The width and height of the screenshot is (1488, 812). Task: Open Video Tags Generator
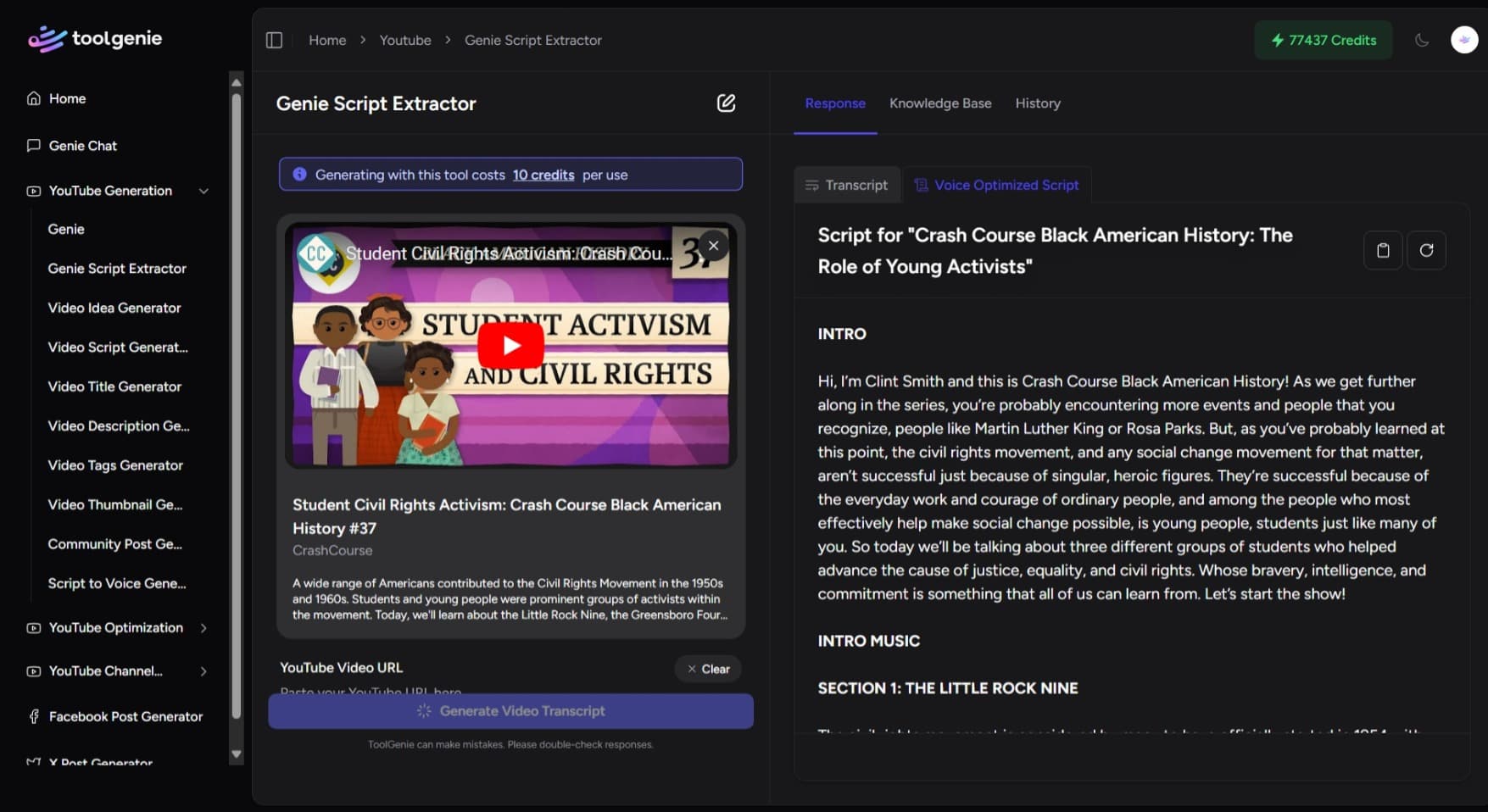pyautogui.click(x=115, y=465)
